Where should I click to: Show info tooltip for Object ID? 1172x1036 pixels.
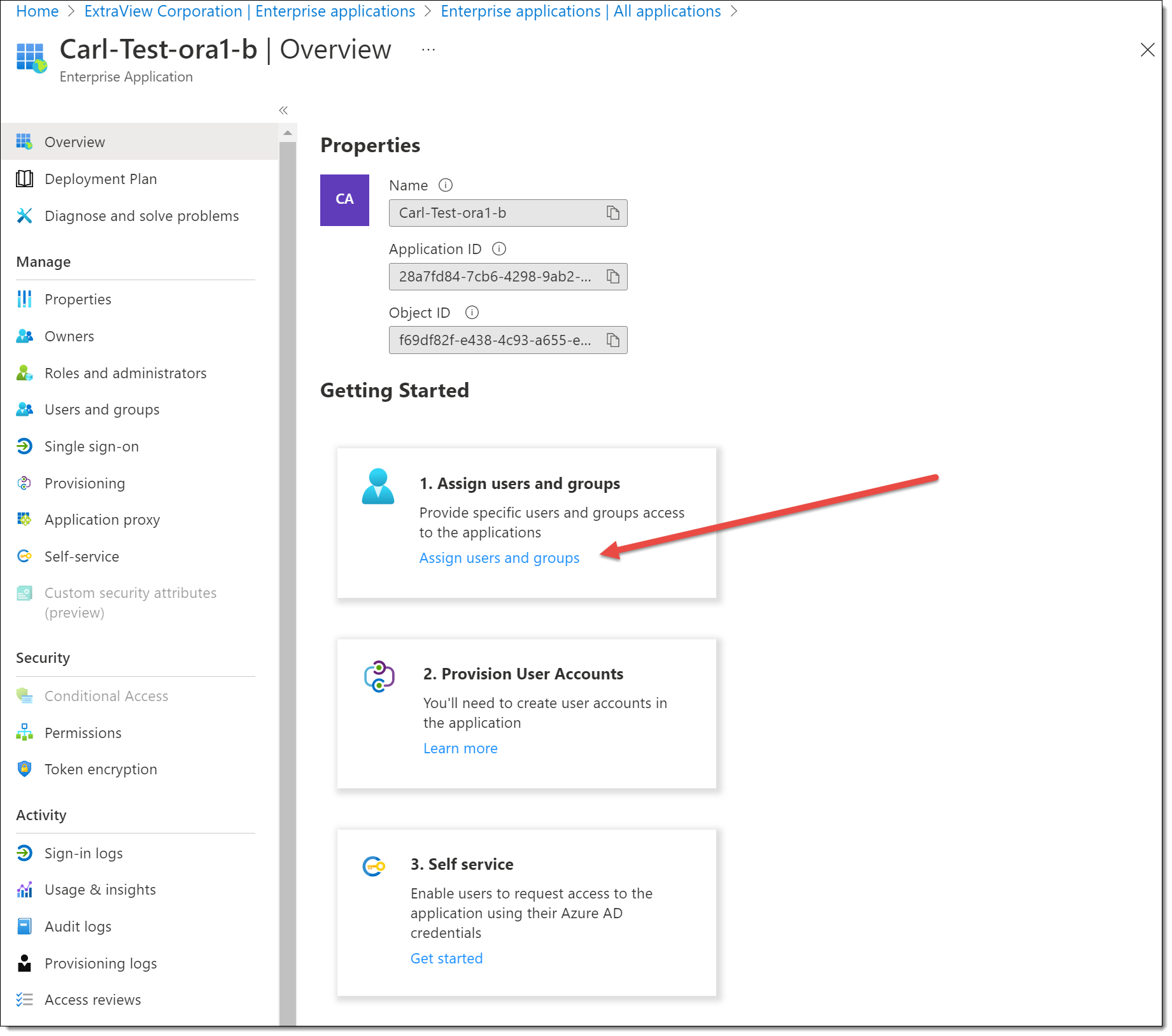(x=472, y=313)
